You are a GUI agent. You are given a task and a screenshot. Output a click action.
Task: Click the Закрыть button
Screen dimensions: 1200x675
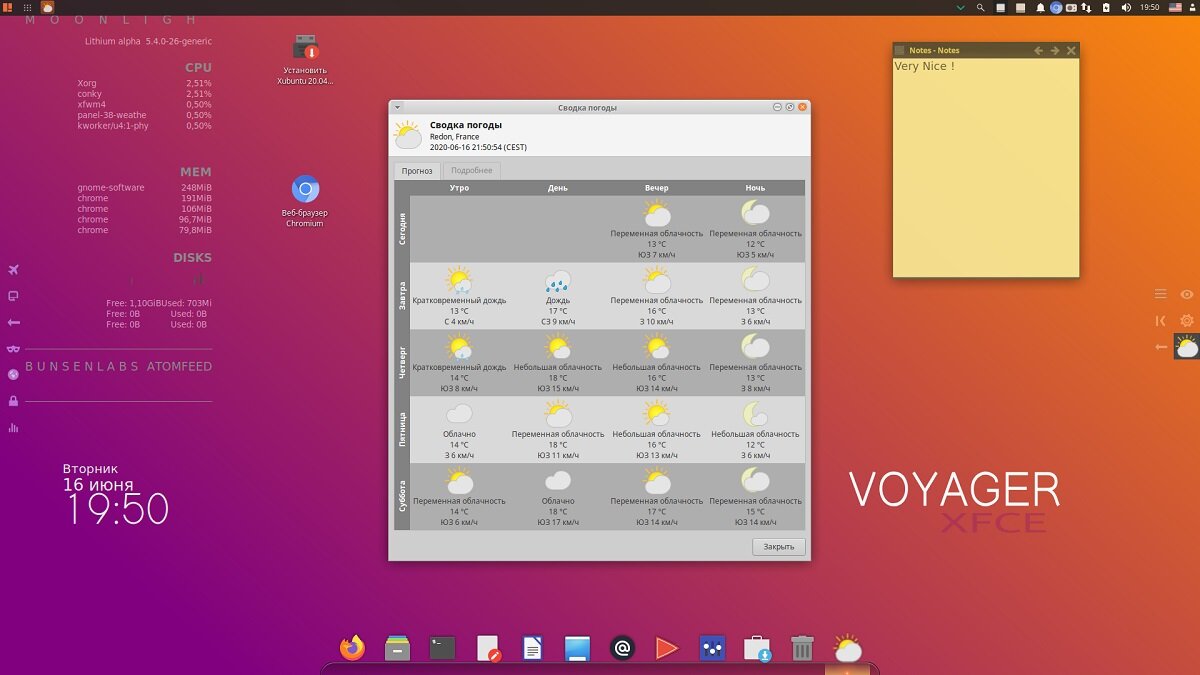coord(778,546)
